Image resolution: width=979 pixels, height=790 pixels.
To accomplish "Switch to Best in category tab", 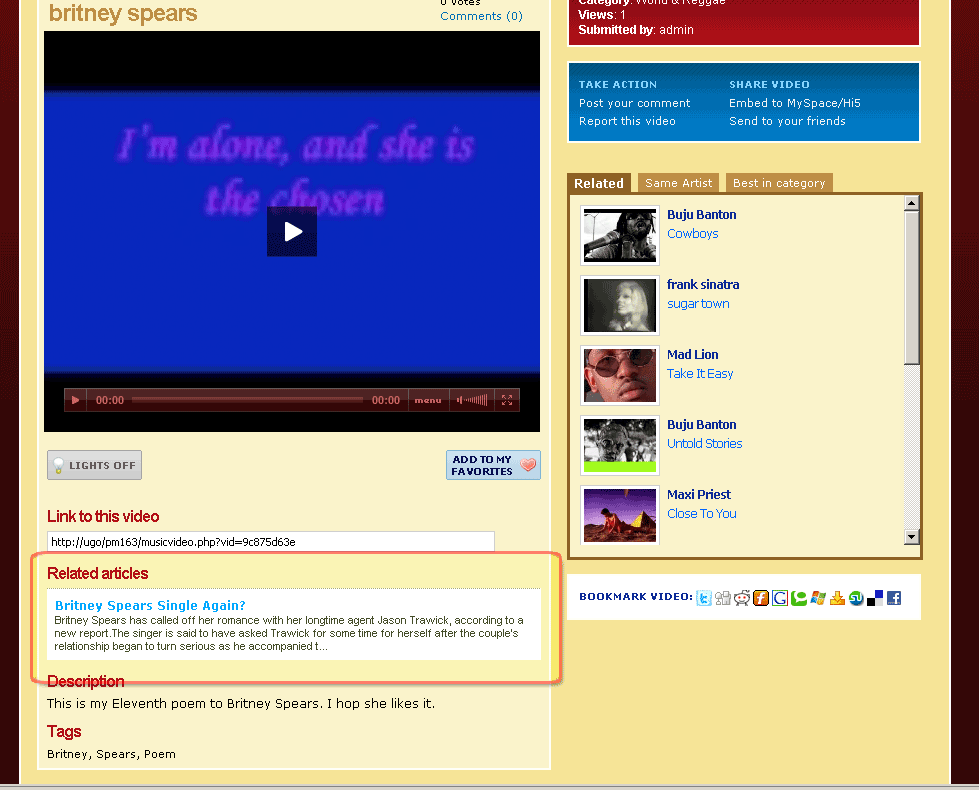I will [x=779, y=183].
